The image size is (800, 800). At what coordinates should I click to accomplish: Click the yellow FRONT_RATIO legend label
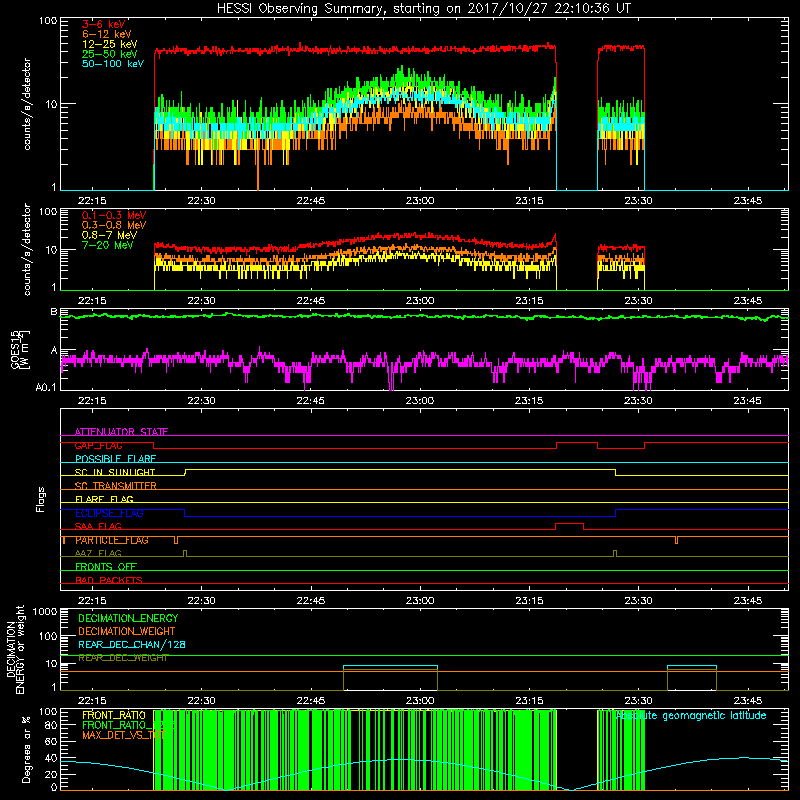tap(114, 715)
